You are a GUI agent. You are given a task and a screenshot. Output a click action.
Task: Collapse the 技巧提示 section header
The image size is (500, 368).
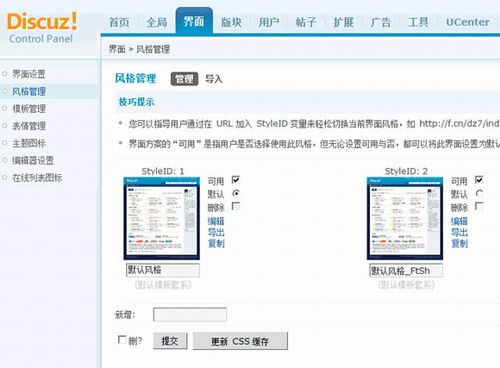click(136, 102)
